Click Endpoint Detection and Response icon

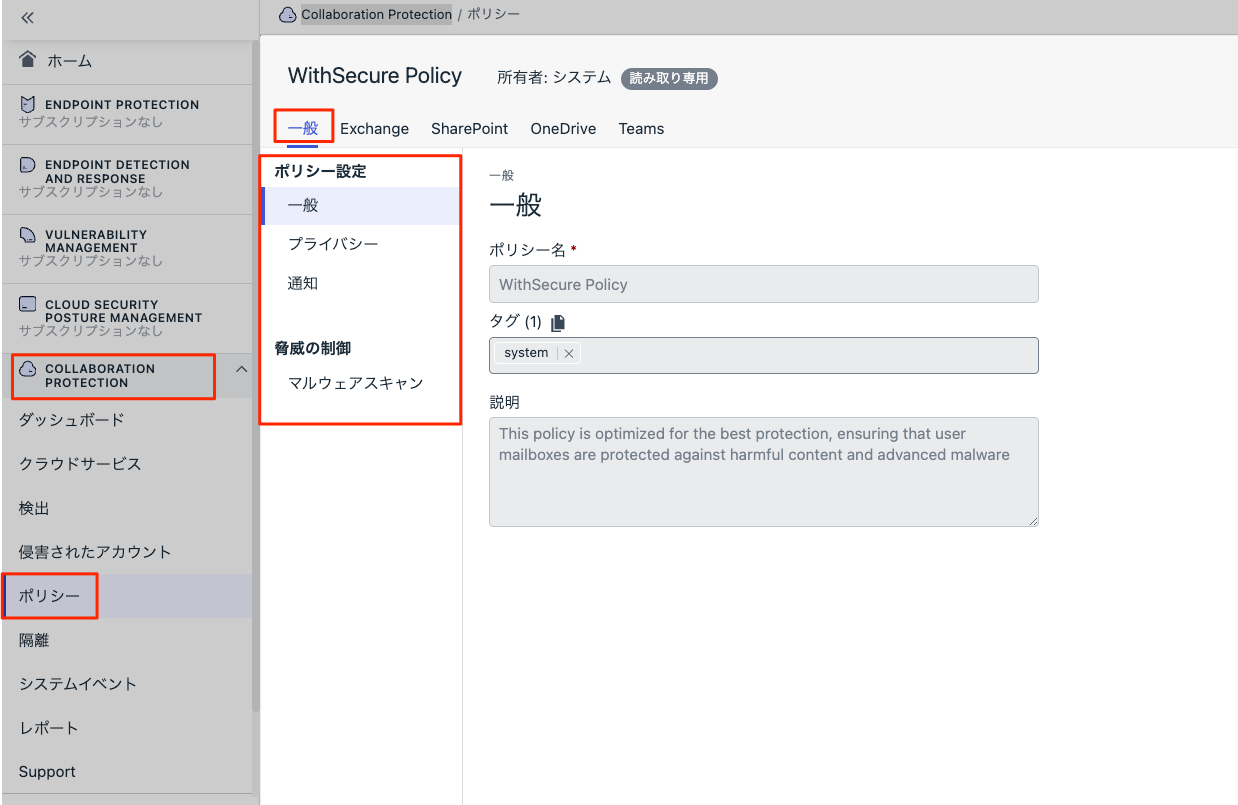[x=27, y=165]
